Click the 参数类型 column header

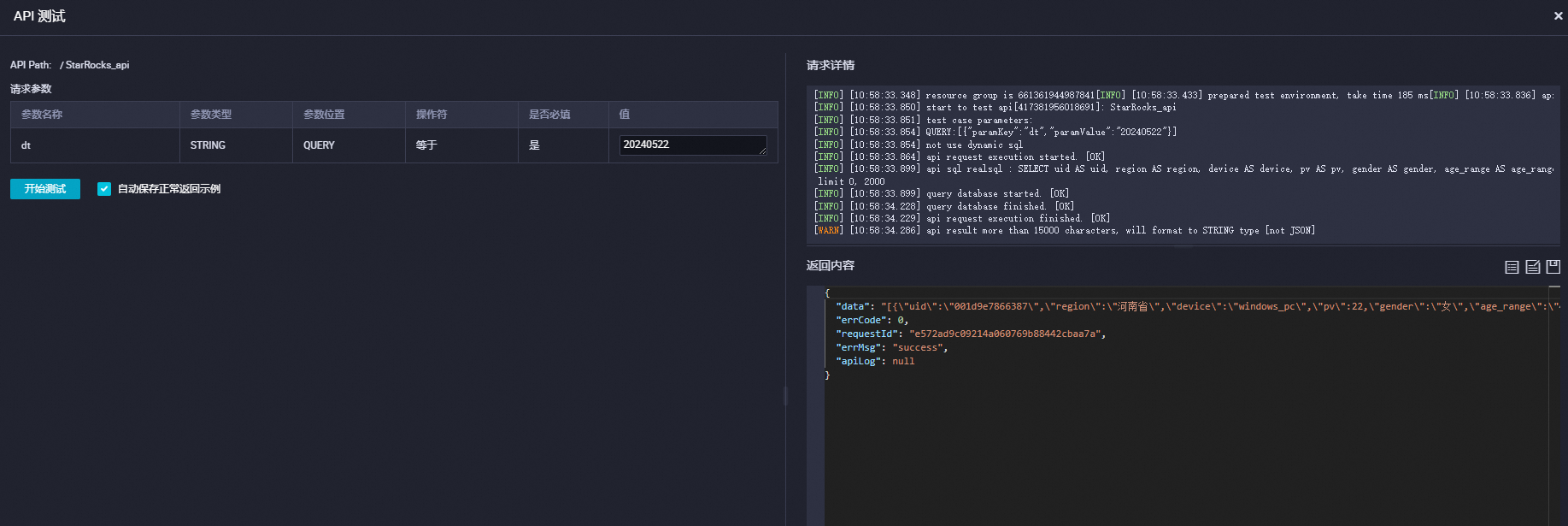210,115
